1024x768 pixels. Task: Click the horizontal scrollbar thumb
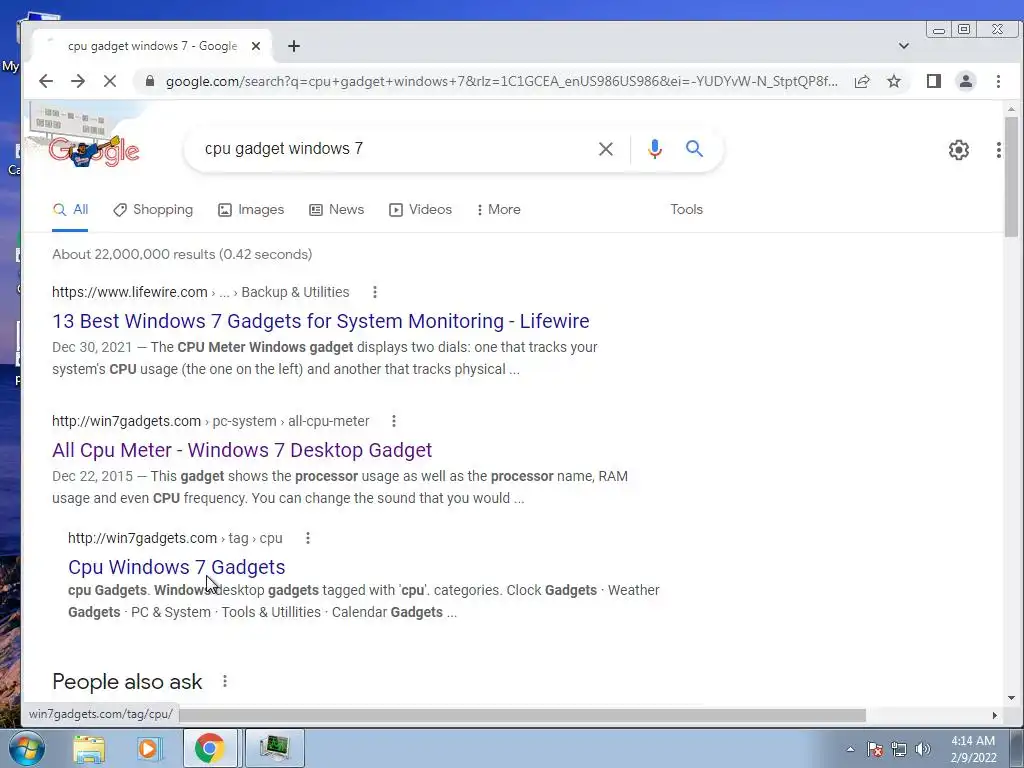(522, 715)
